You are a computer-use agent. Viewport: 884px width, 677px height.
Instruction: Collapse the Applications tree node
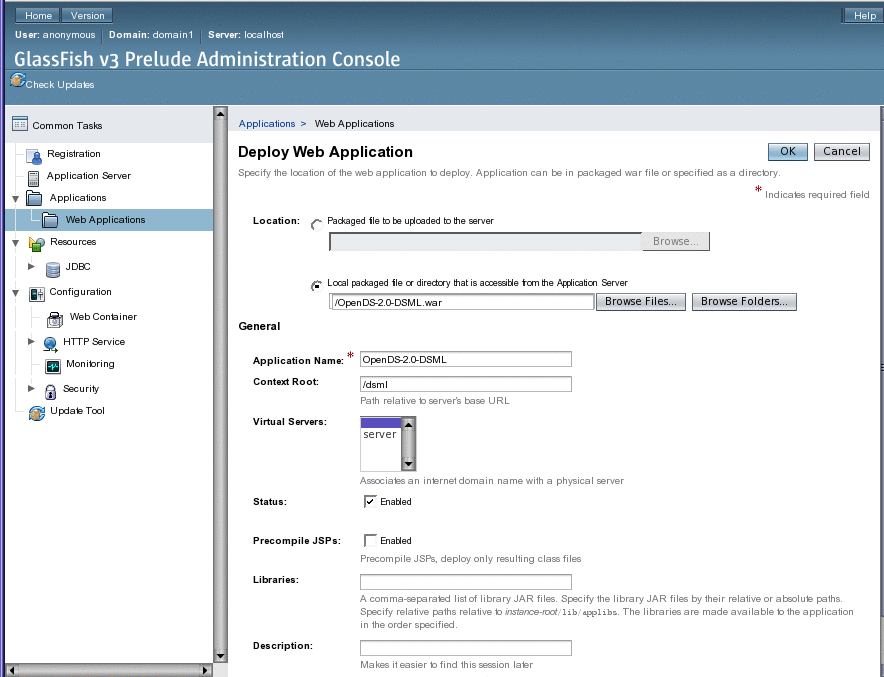15,197
